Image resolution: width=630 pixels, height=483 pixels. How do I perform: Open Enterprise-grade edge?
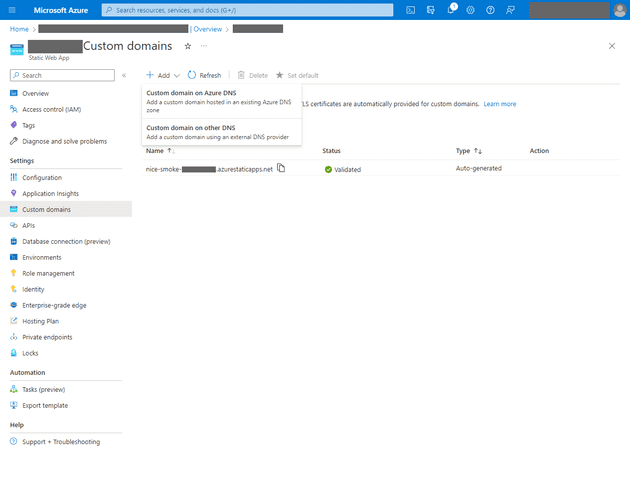(54, 305)
